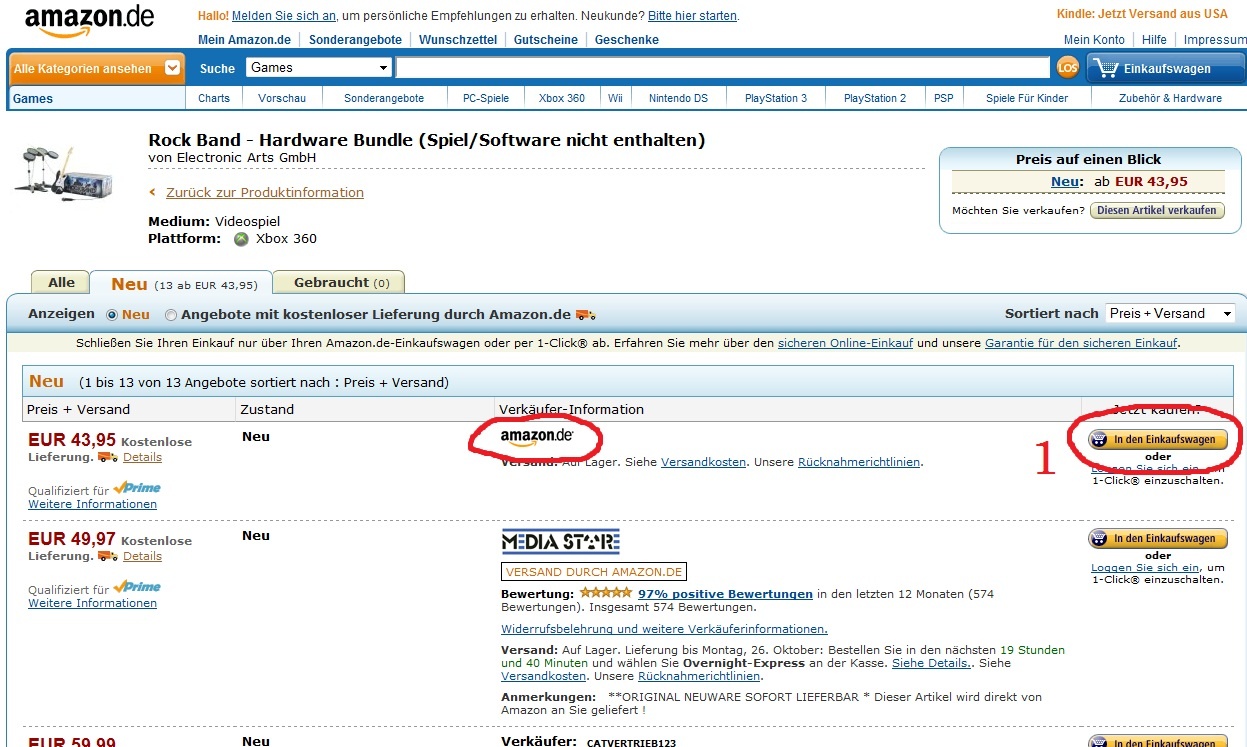Click amazon.de seller logo in first offer
Screen dimensions: 1247x747
point(538,436)
